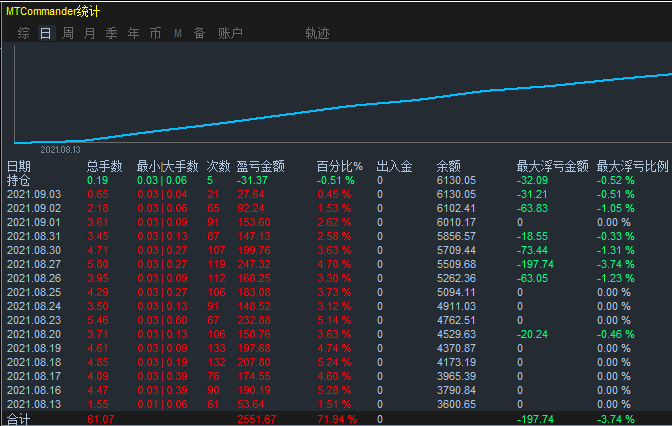Click the 余额 column header
672x426 pixels.
[x=448, y=166]
